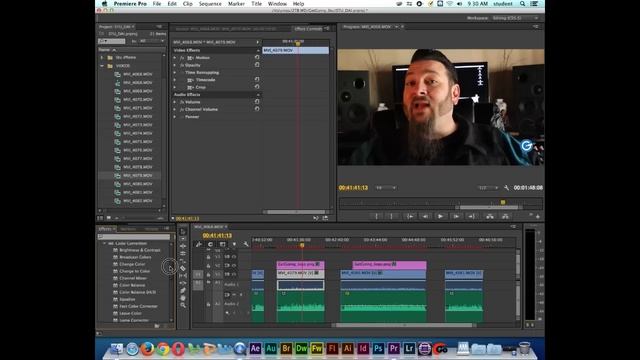Open the File menu
Screen dimensions: 640x360
[157, 4]
